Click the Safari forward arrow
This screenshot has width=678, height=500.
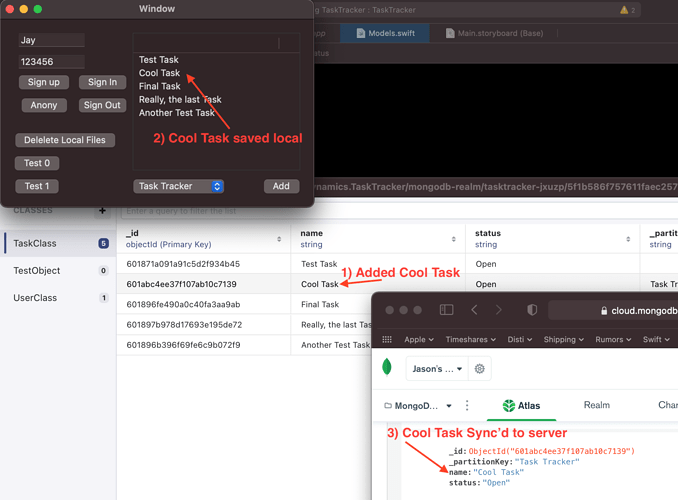coord(498,310)
